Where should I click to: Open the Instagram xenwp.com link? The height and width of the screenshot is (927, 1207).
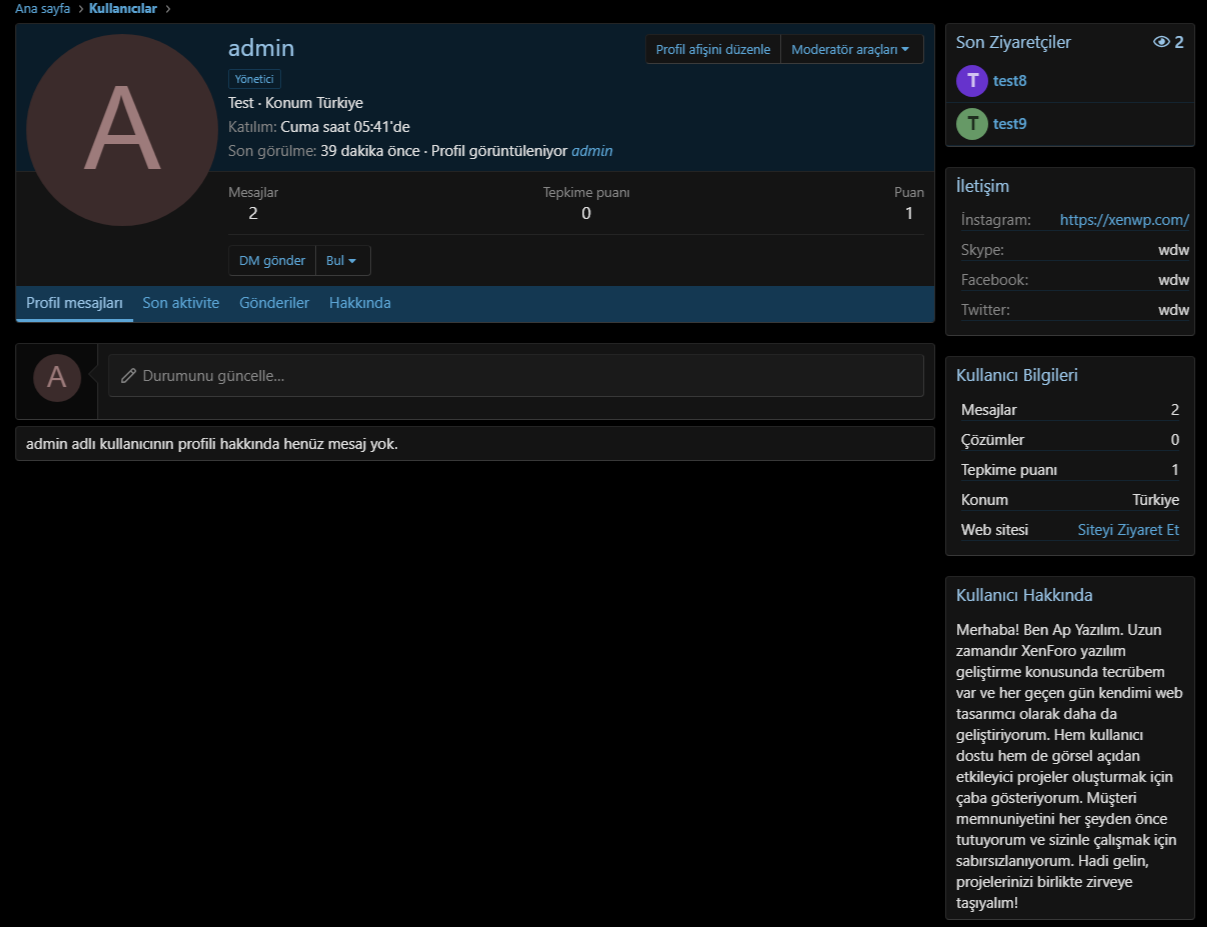tap(1124, 220)
